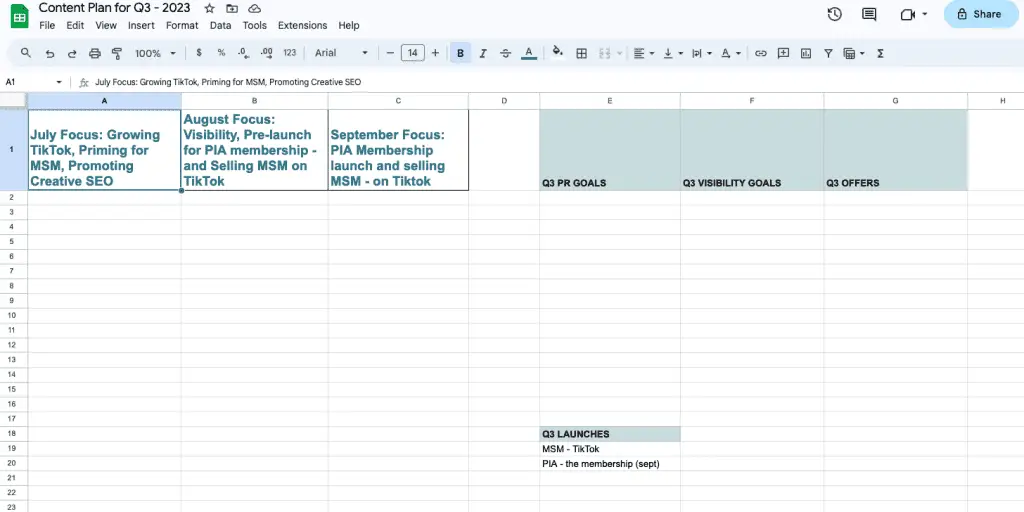
Task: Select the Q3 PR GOALS cell
Action: click(x=610, y=150)
